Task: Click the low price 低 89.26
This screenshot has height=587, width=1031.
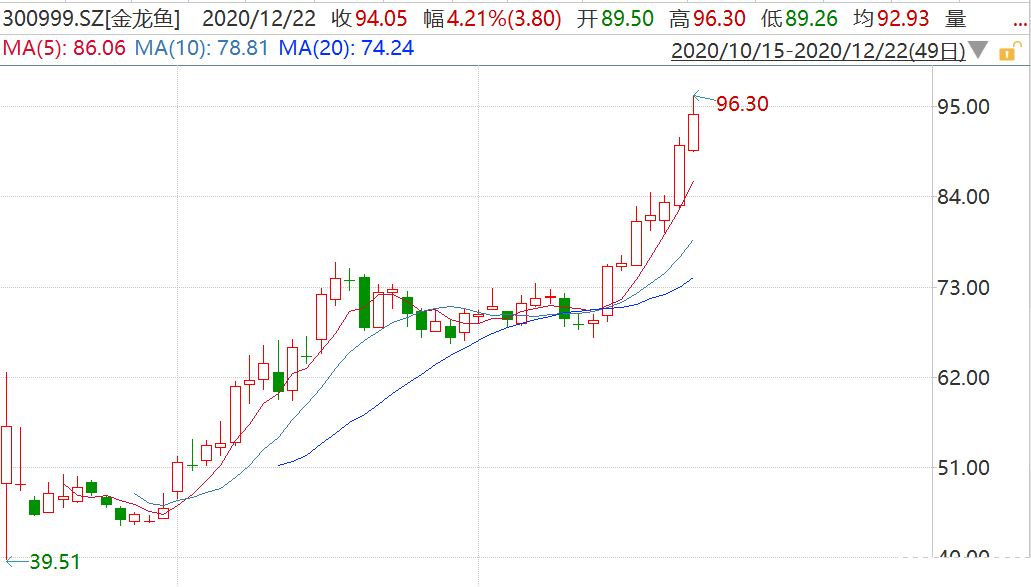Action: click(799, 18)
